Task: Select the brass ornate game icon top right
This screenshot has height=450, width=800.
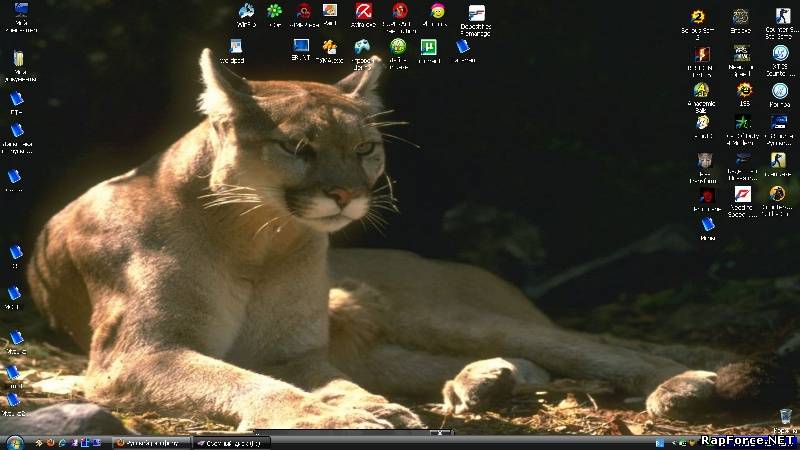Action: tap(740, 17)
